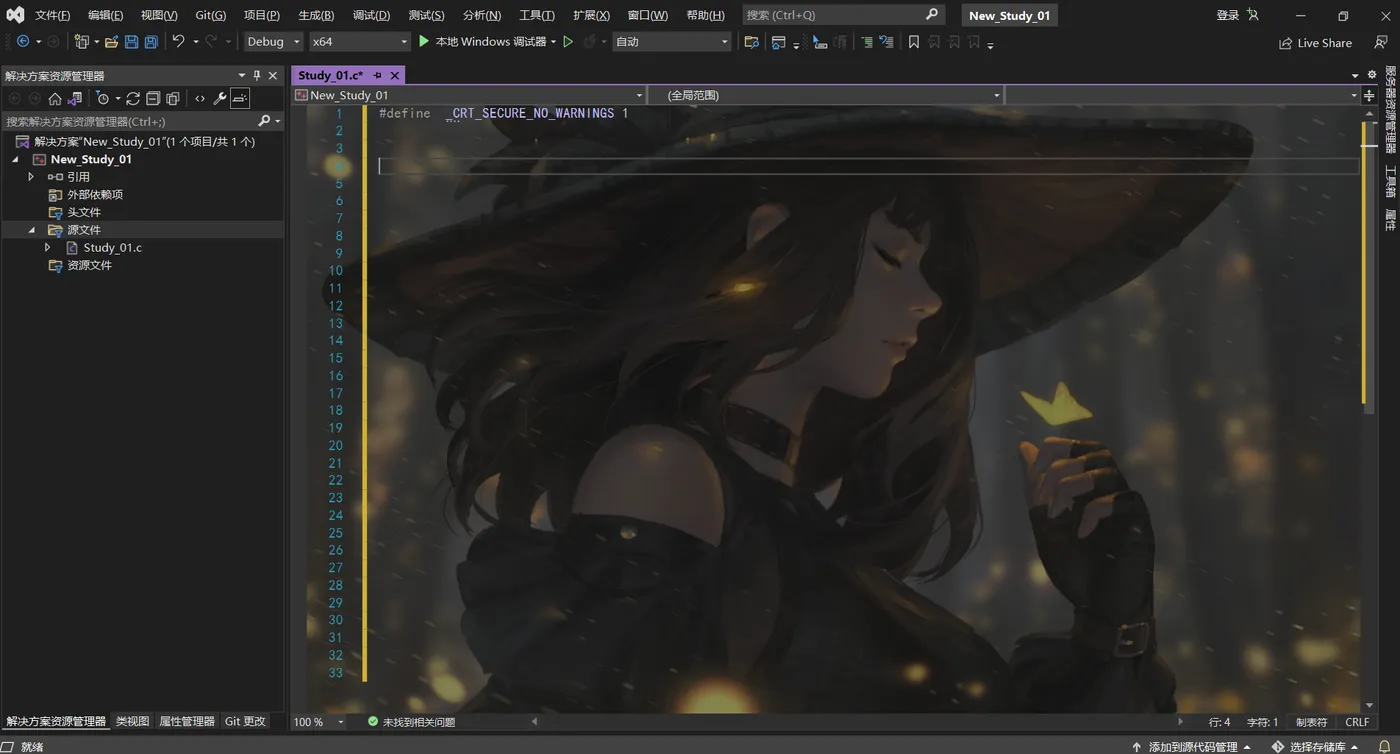Image resolution: width=1400 pixels, height=754 pixels.
Task: Start without debugging using the outlined play icon
Action: [x=568, y=42]
